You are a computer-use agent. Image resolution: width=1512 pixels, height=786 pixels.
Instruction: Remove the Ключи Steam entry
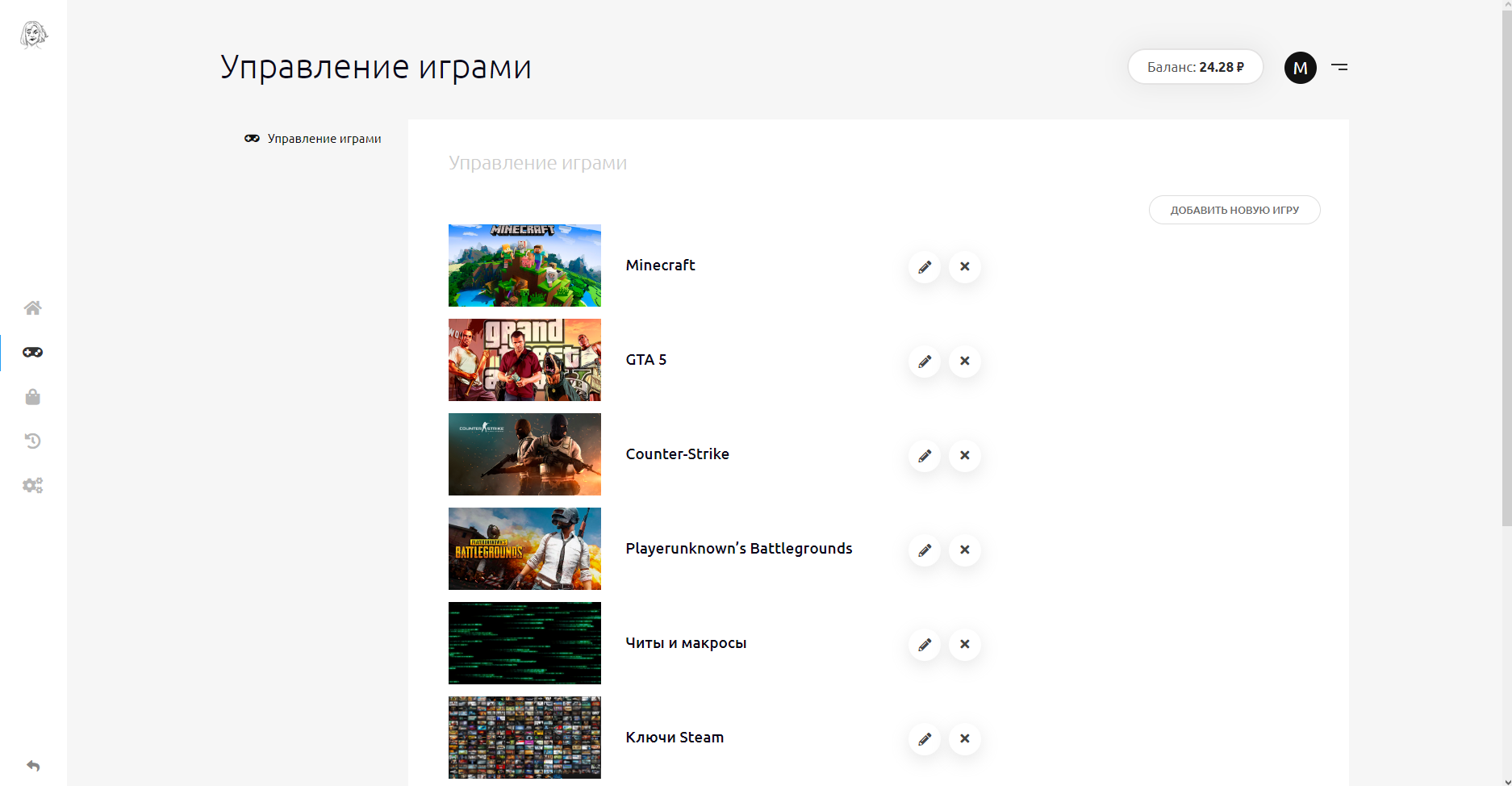click(x=965, y=738)
